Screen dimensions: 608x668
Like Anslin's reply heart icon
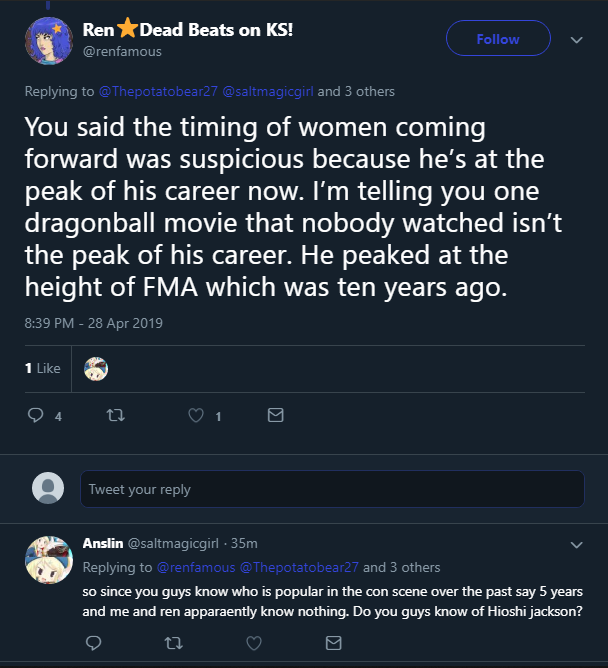click(x=254, y=643)
